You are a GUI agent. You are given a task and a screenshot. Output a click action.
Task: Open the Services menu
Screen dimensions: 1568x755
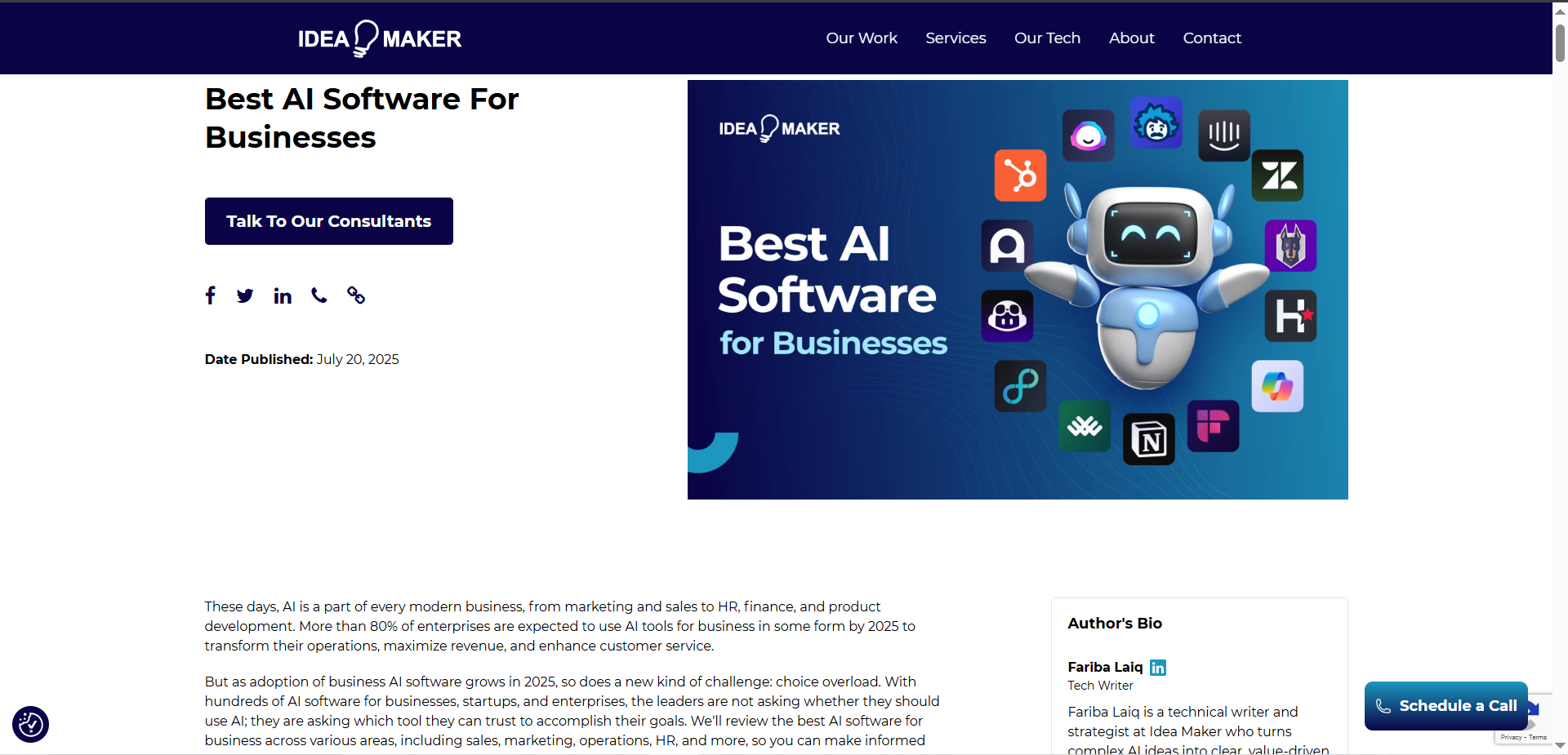[955, 38]
